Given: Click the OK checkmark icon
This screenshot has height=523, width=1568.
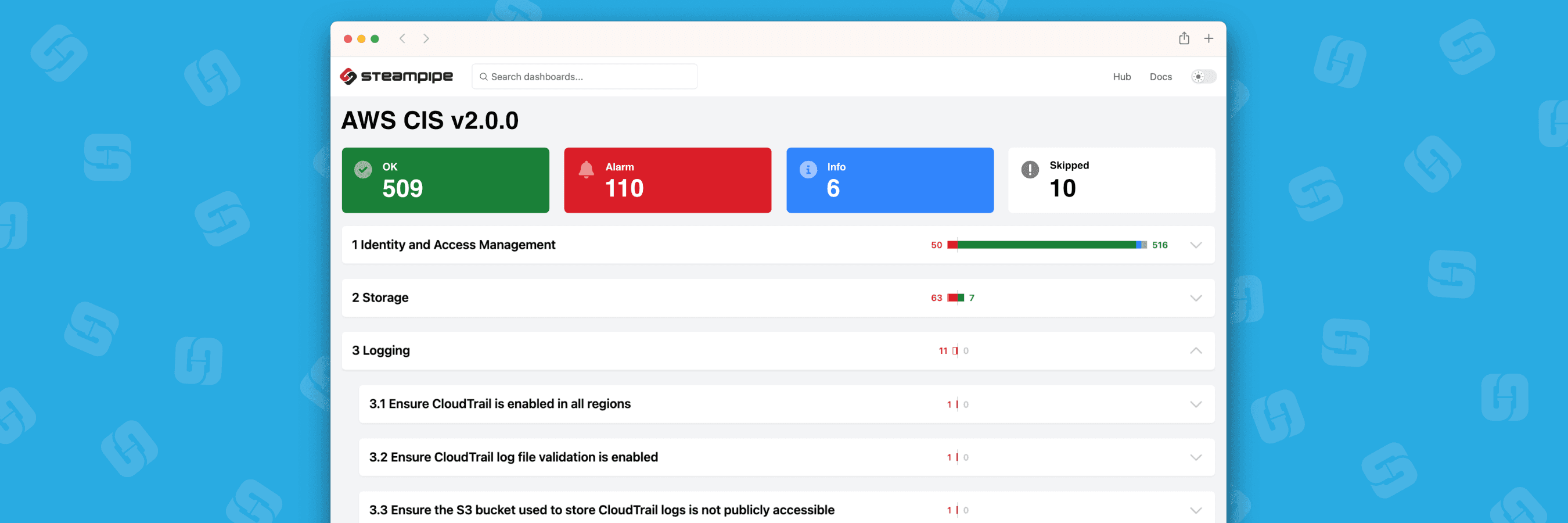Looking at the screenshot, I should click(x=364, y=169).
